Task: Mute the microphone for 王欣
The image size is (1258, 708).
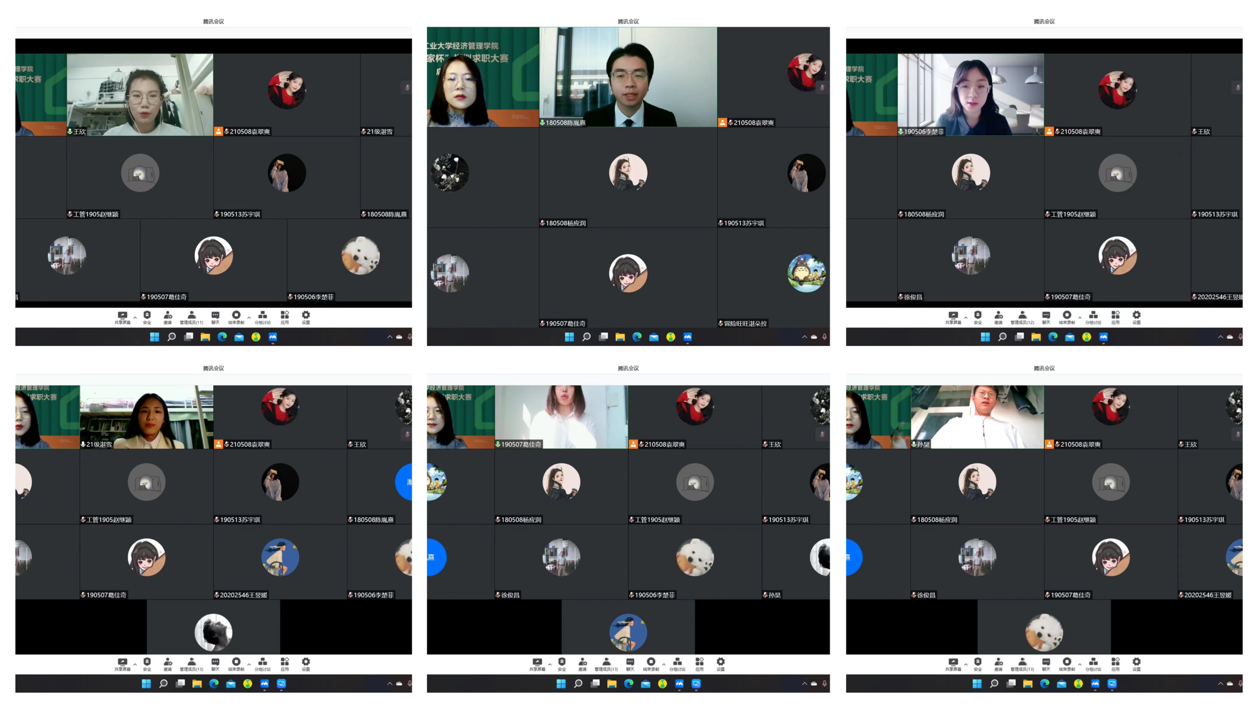Action: (68, 130)
